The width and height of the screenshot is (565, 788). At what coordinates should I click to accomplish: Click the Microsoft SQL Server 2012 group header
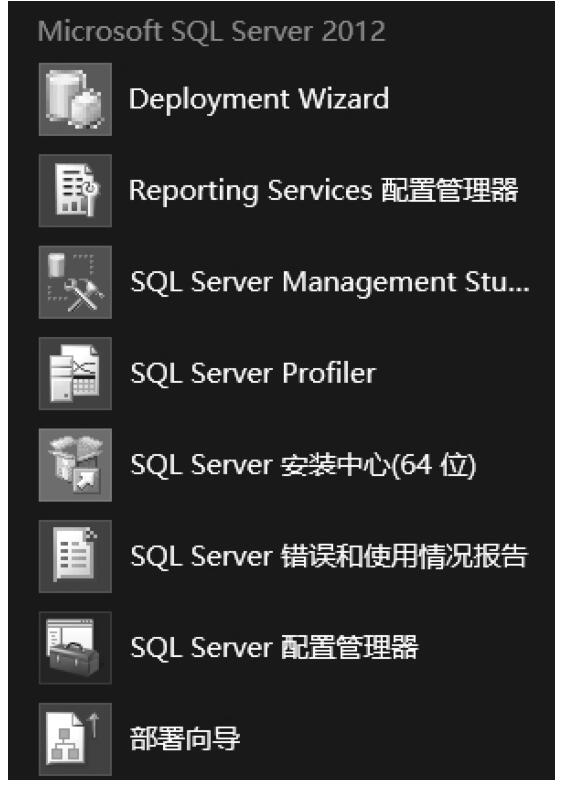[212, 31]
